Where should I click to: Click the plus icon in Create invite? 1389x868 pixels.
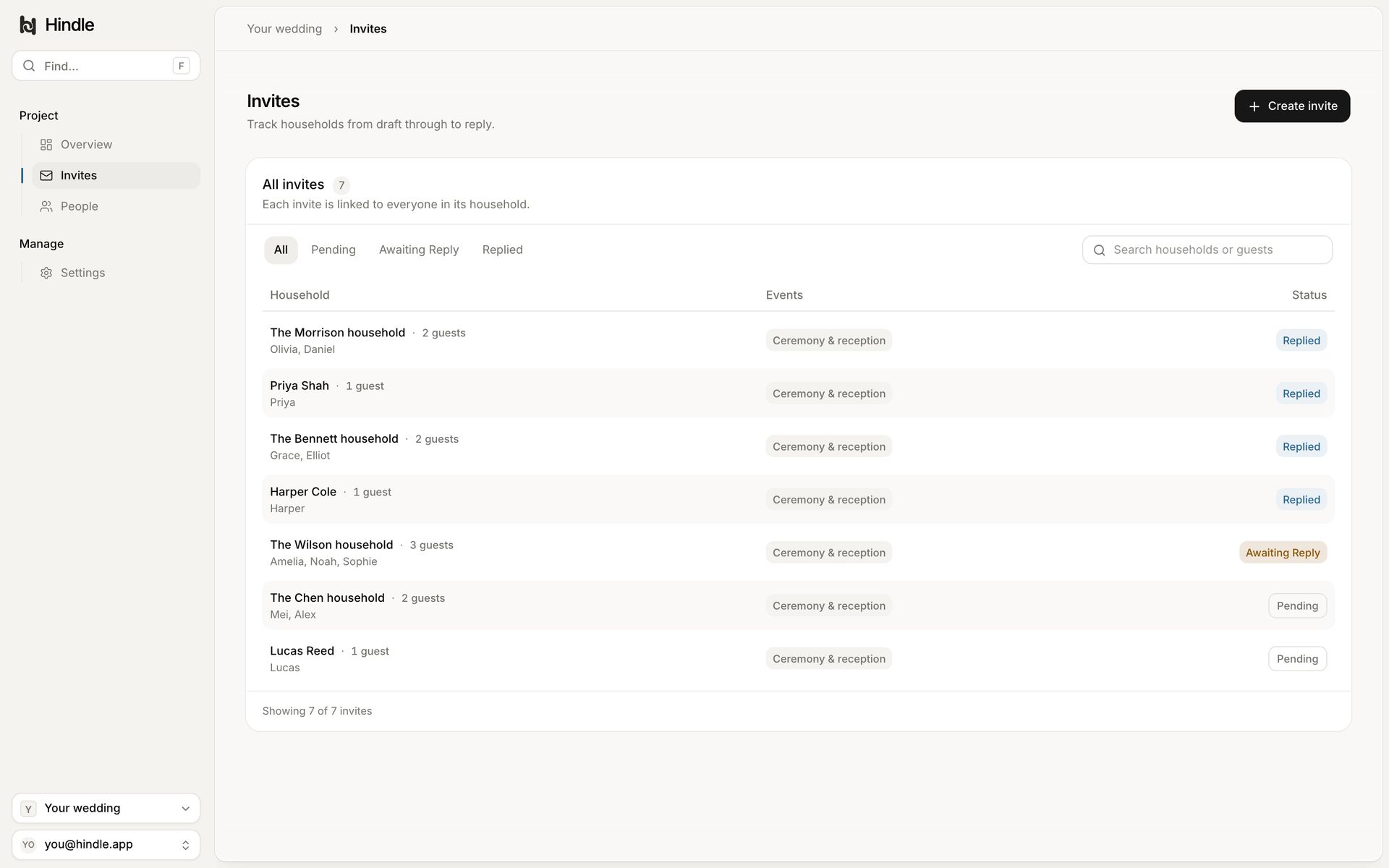(1254, 106)
